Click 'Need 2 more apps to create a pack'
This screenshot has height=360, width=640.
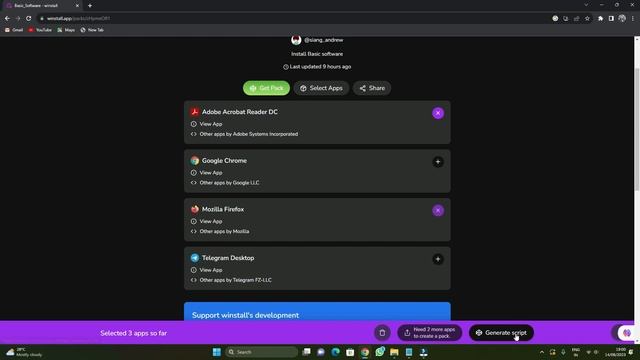429,333
